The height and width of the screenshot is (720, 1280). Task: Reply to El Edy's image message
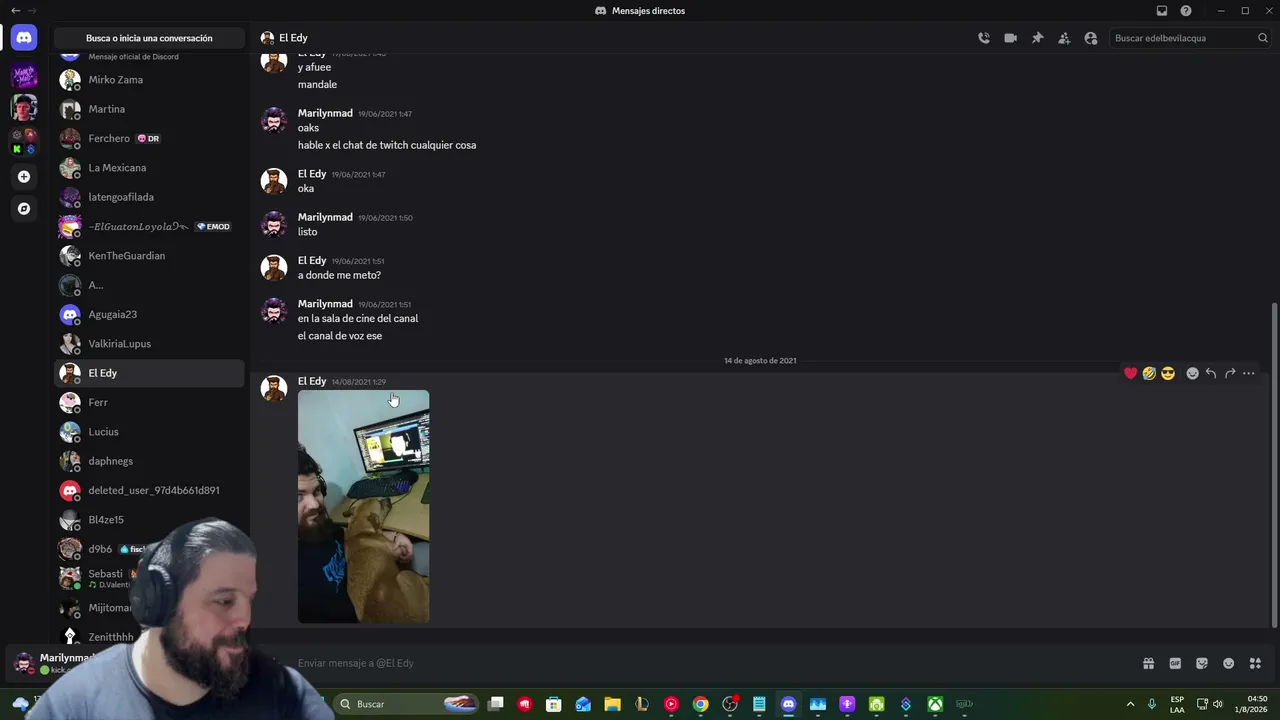tap(1211, 373)
